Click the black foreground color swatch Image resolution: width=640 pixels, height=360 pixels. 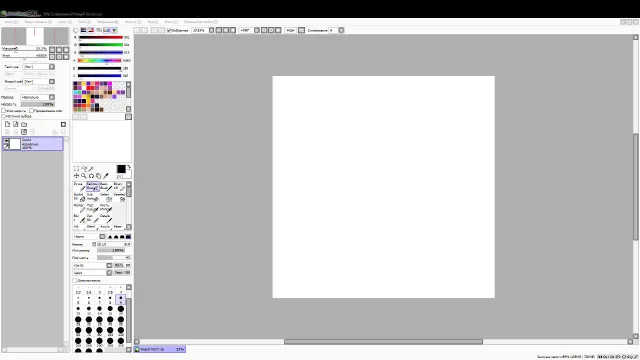coord(121,169)
